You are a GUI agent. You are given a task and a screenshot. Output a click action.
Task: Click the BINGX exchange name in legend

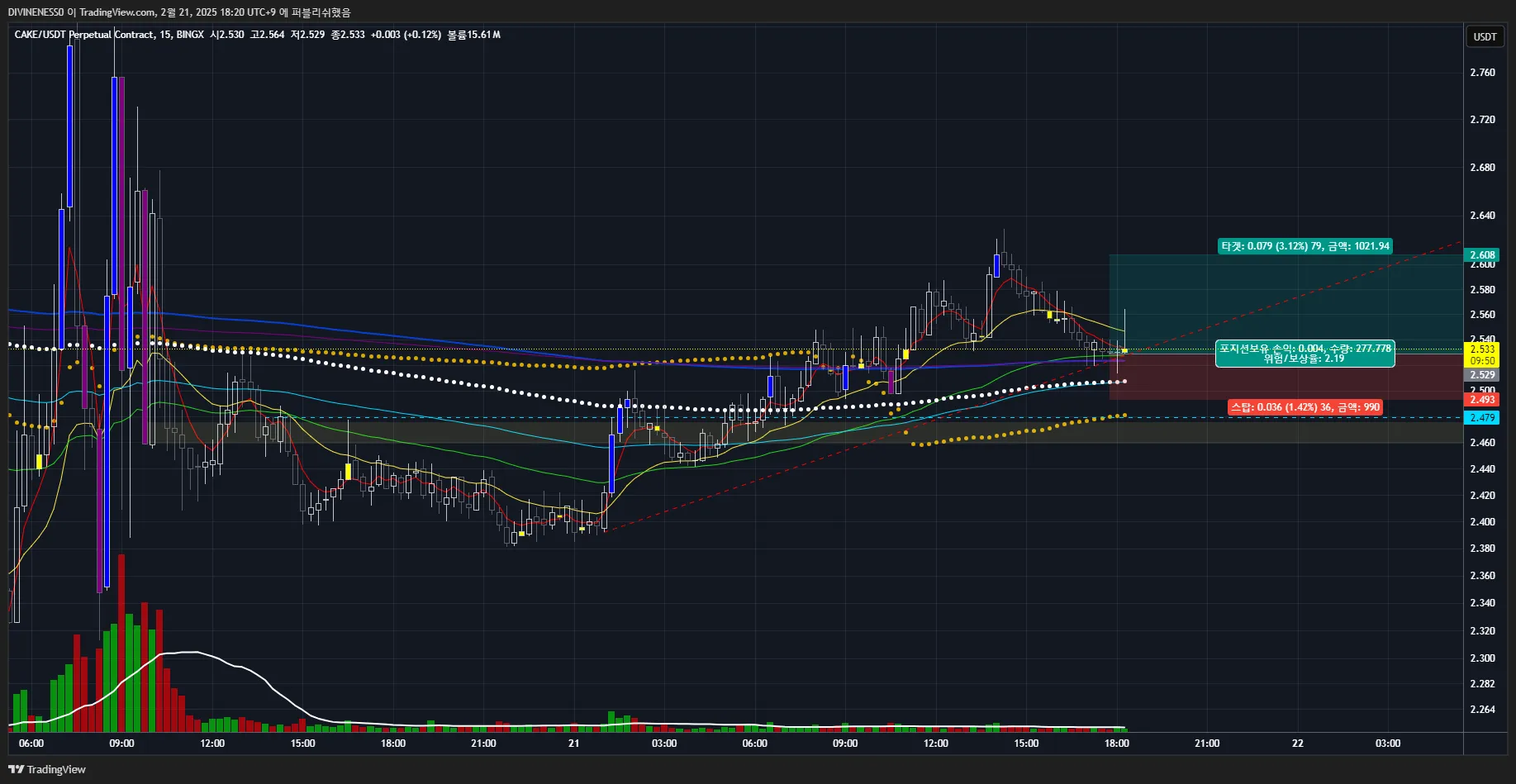tap(190, 35)
